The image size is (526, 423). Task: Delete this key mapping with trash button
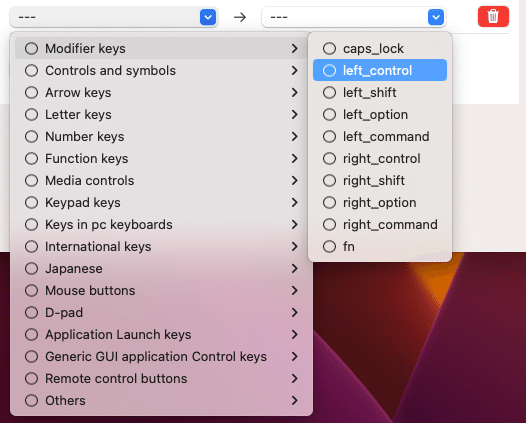pyautogui.click(x=493, y=16)
